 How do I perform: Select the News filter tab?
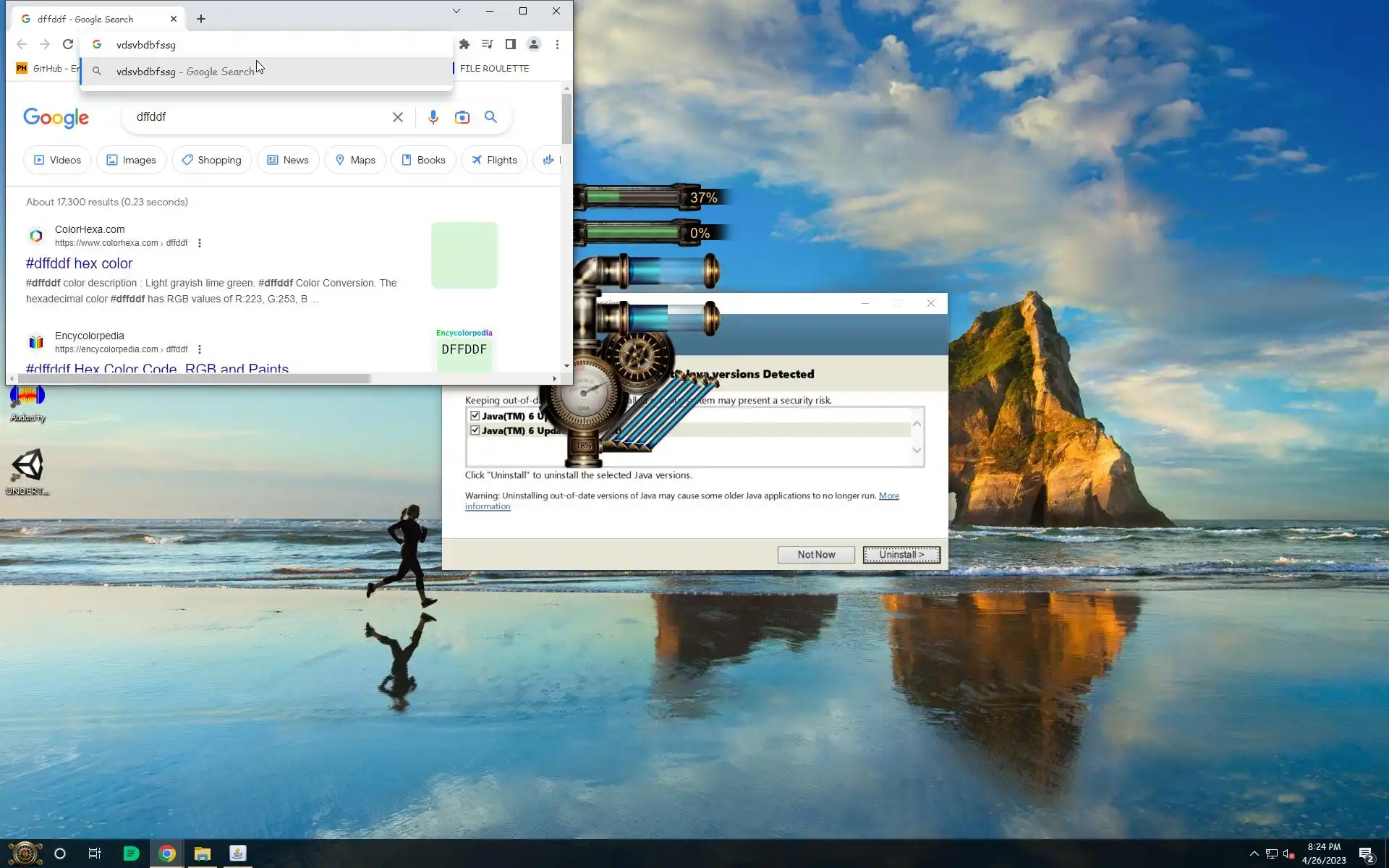click(288, 160)
